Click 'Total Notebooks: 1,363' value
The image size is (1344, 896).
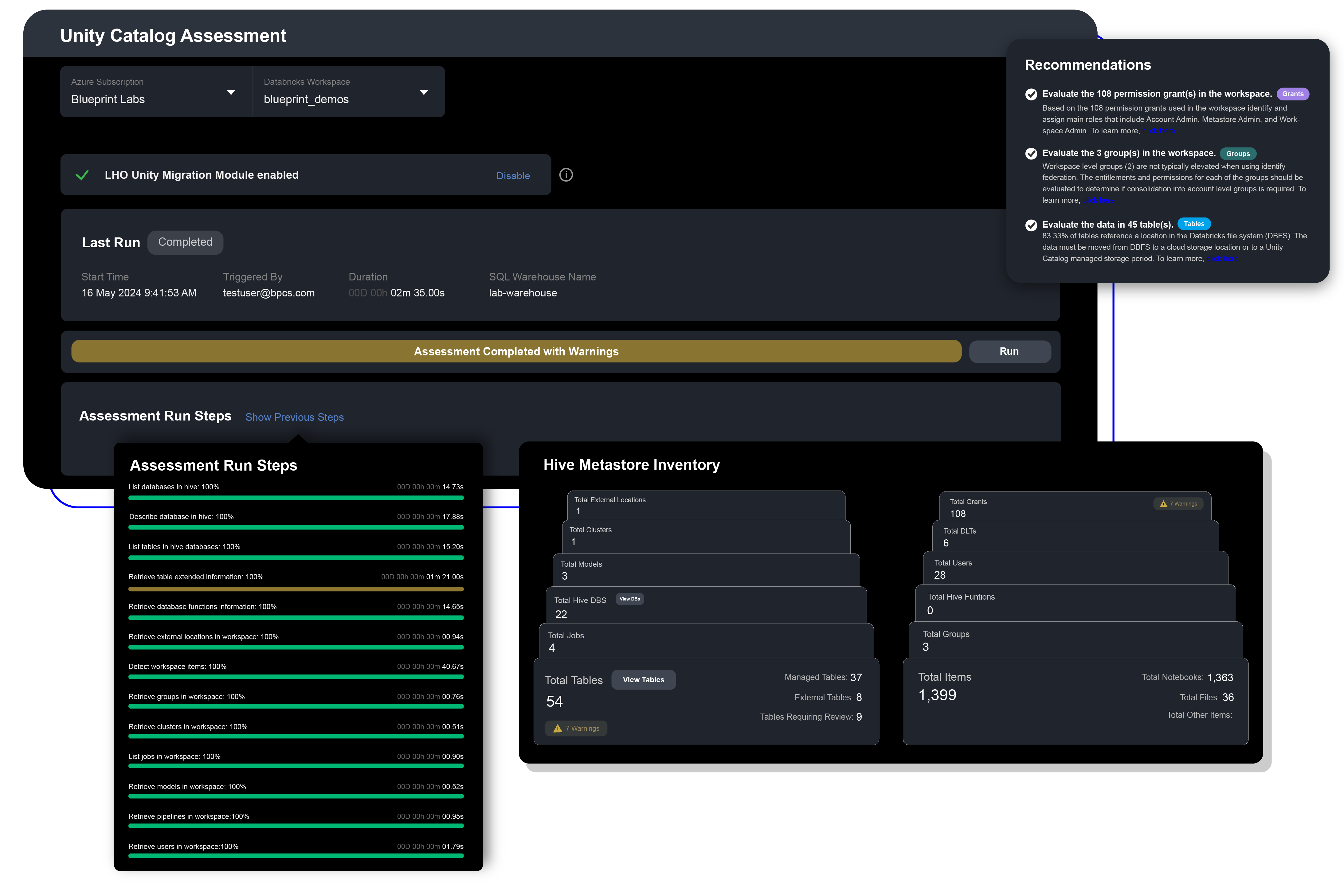pyautogui.click(x=1187, y=678)
